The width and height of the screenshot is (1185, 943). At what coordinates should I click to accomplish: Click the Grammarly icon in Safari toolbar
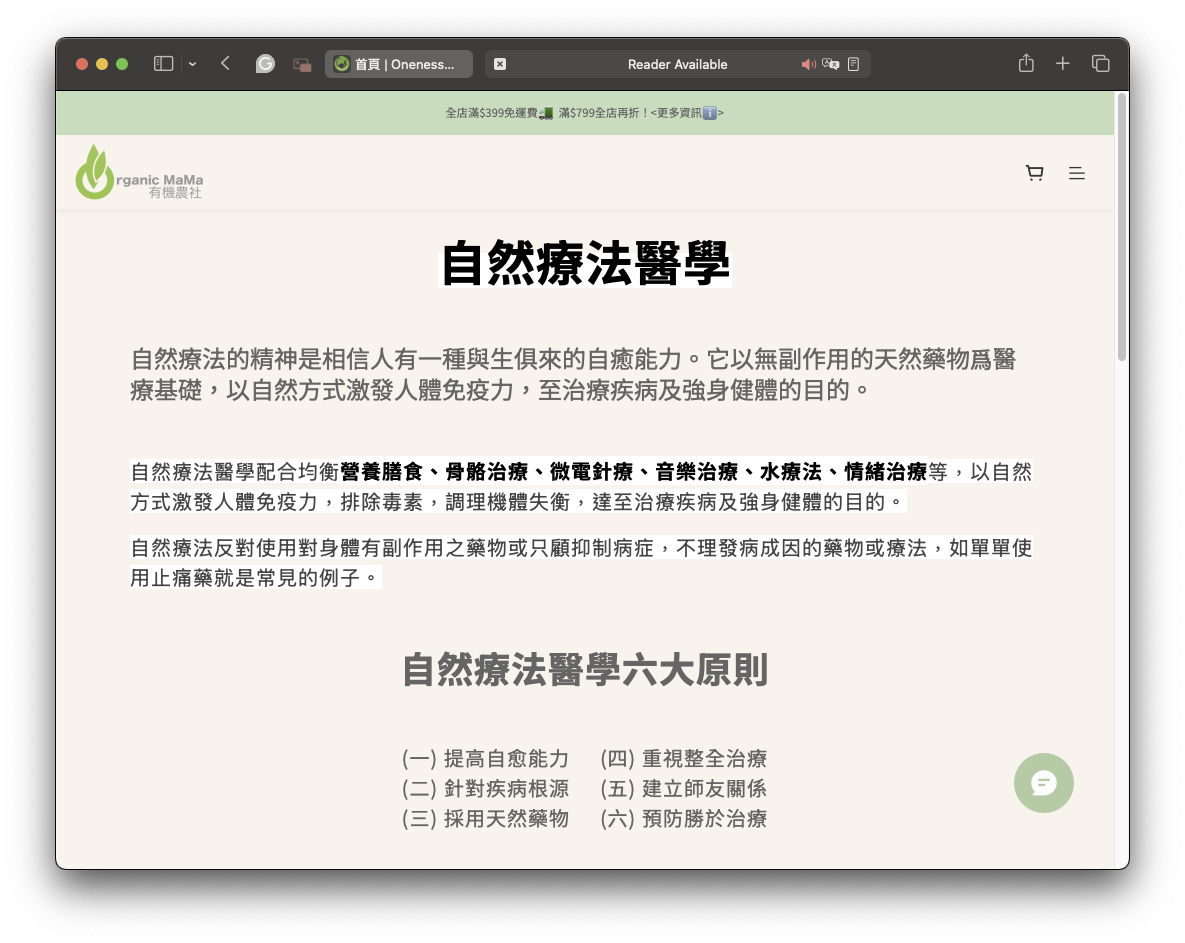pos(265,63)
